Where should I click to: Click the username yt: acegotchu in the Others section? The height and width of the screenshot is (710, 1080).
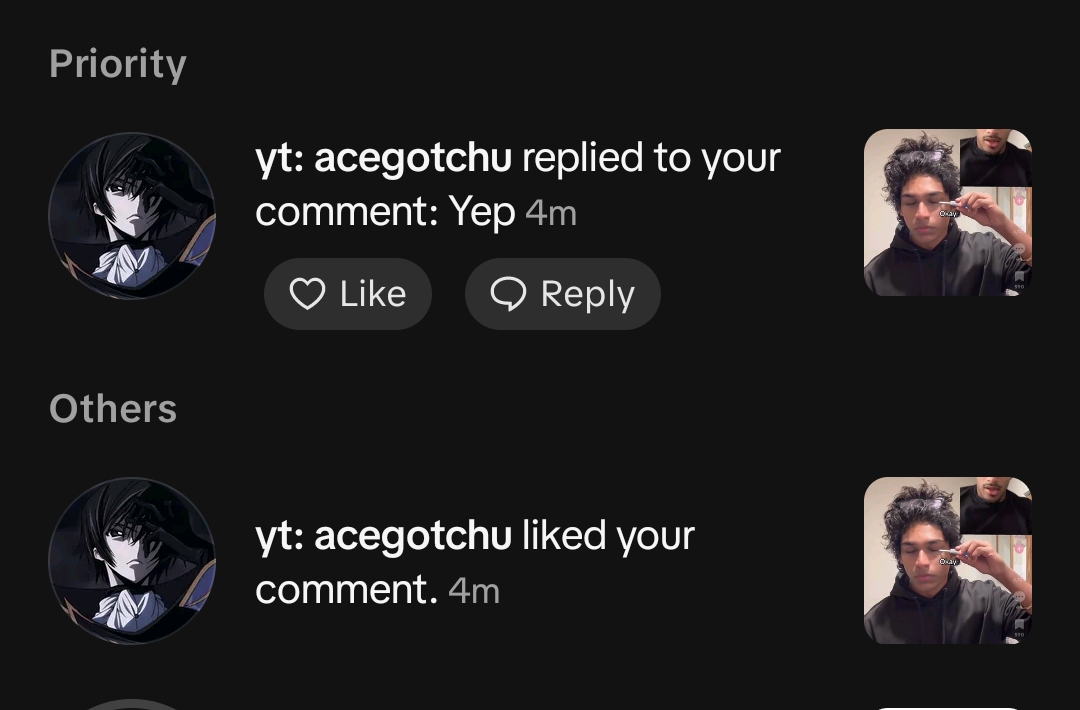click(383, 537)
